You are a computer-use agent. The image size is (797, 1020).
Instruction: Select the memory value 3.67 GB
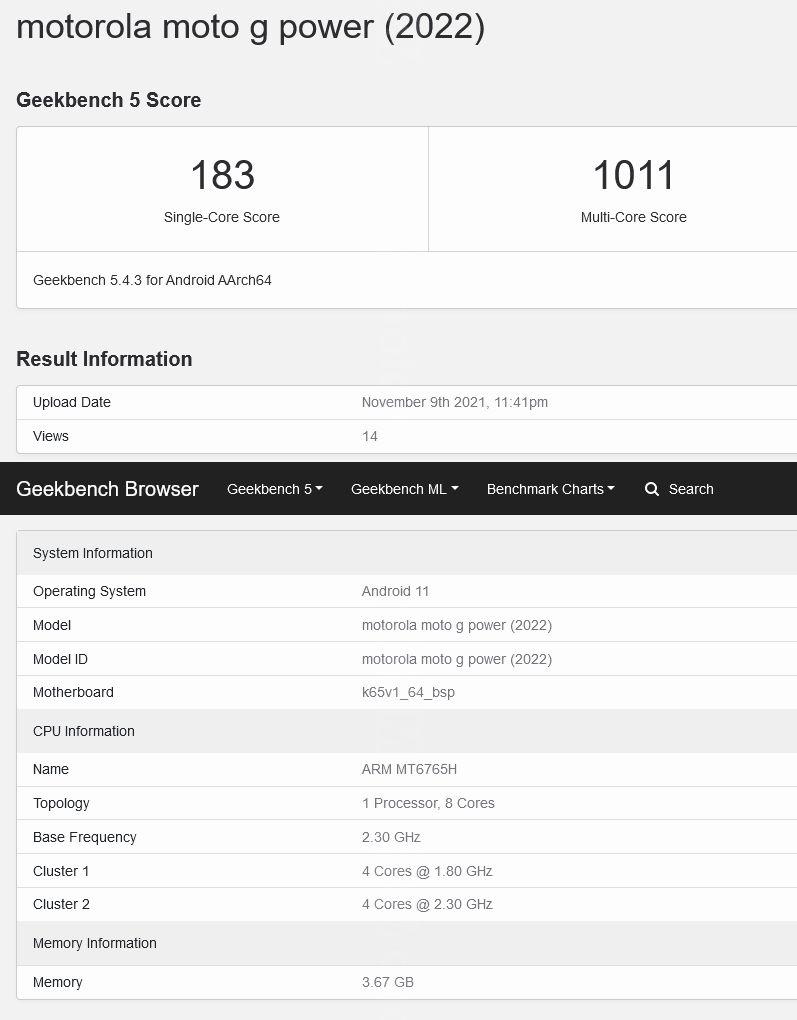pos(388,983)
